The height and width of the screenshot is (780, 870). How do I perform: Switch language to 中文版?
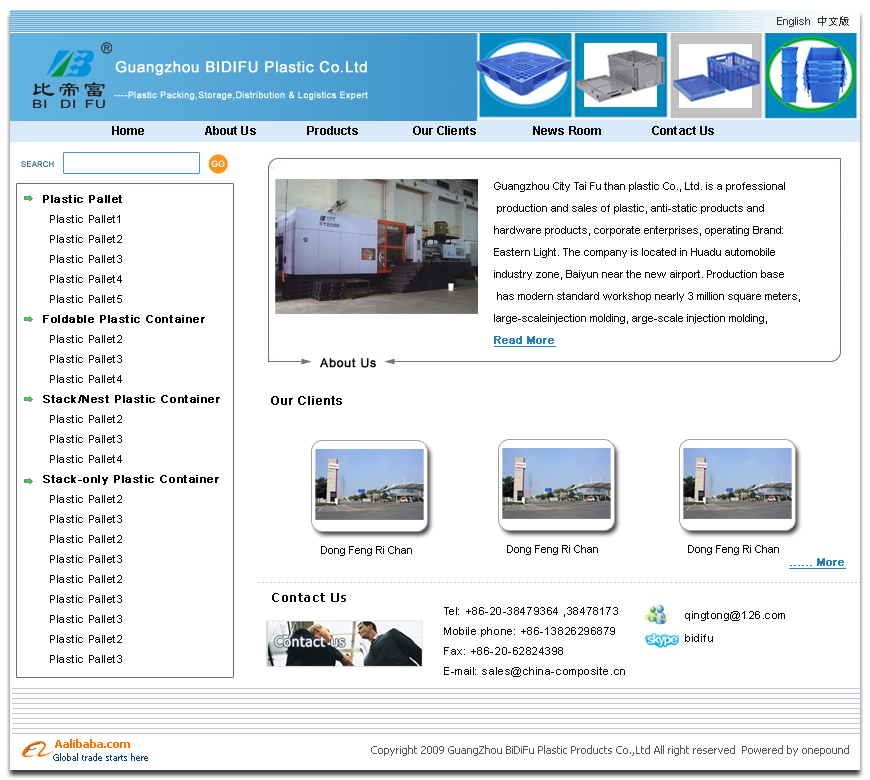click(x=833, y=21)
